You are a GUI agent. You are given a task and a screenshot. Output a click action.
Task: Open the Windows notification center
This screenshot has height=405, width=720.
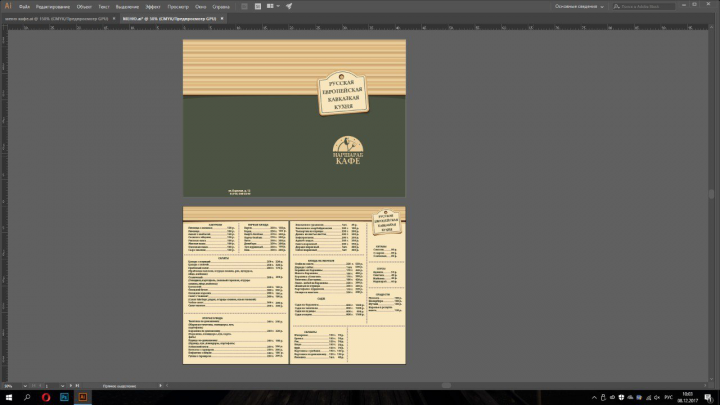(x=709, y=398)
